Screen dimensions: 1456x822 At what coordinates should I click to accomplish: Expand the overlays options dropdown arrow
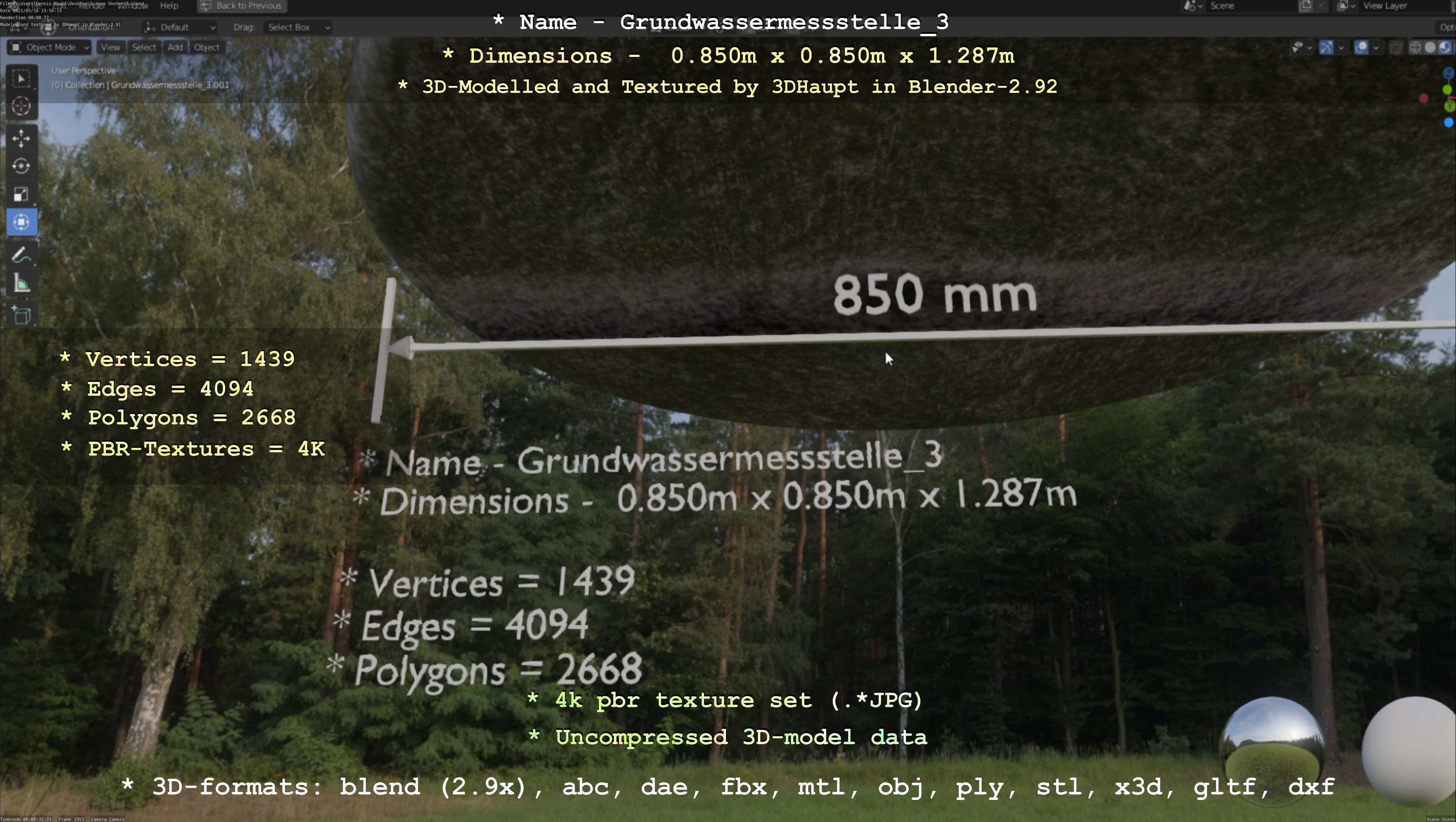click(1376, 47)
